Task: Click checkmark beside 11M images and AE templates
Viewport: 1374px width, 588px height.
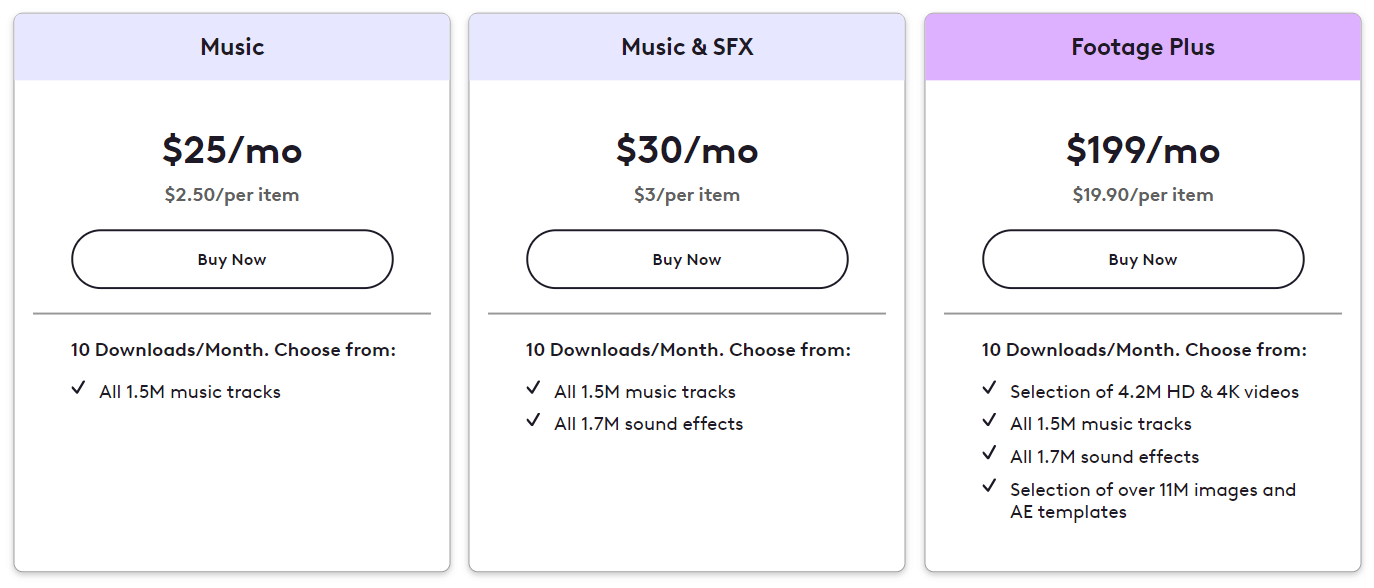Action: (989, 486)
